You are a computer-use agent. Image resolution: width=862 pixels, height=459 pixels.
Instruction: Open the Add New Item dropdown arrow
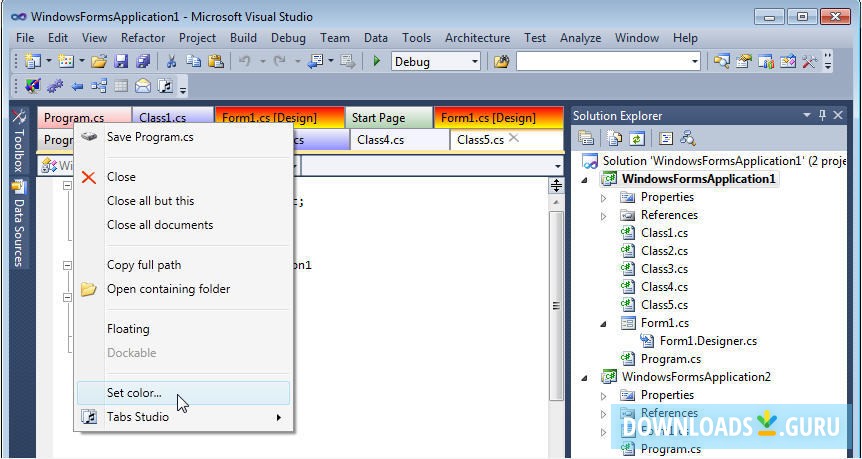point(81,61)
